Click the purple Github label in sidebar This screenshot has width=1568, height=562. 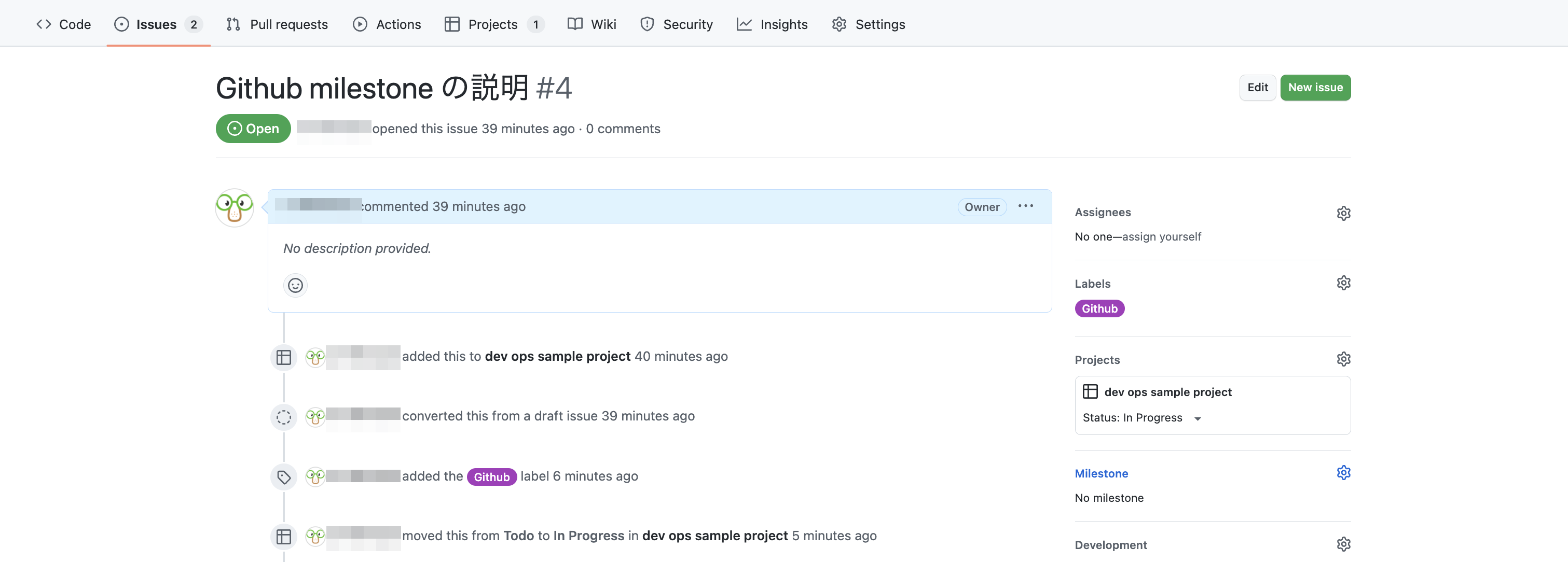point(1099,309)
